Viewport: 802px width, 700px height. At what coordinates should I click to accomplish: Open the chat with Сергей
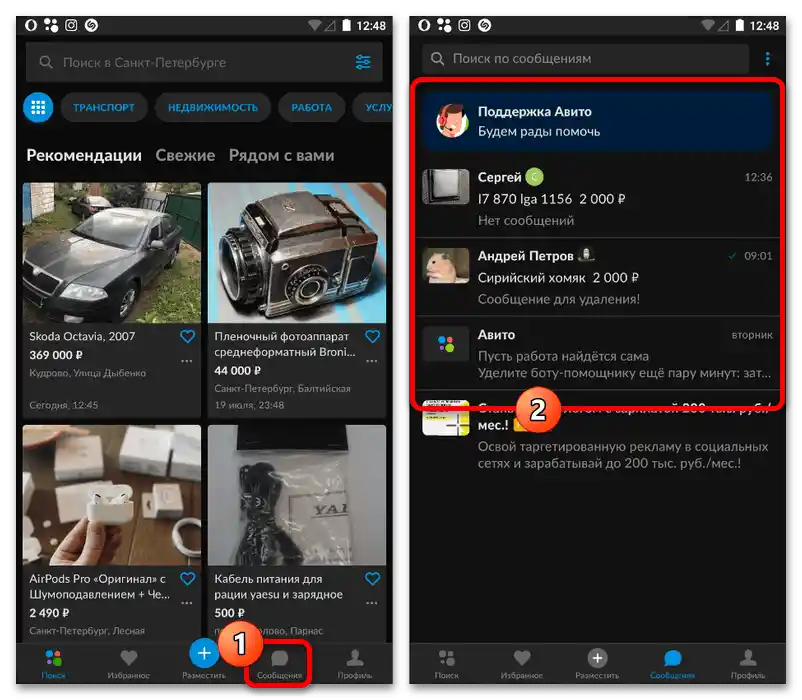pos(597,198)
